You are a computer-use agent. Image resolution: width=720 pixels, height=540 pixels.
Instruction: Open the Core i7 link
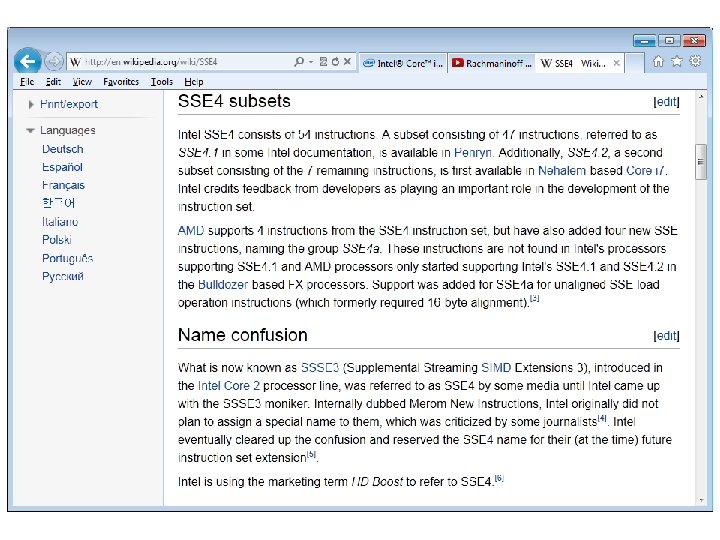coord(645,171)
